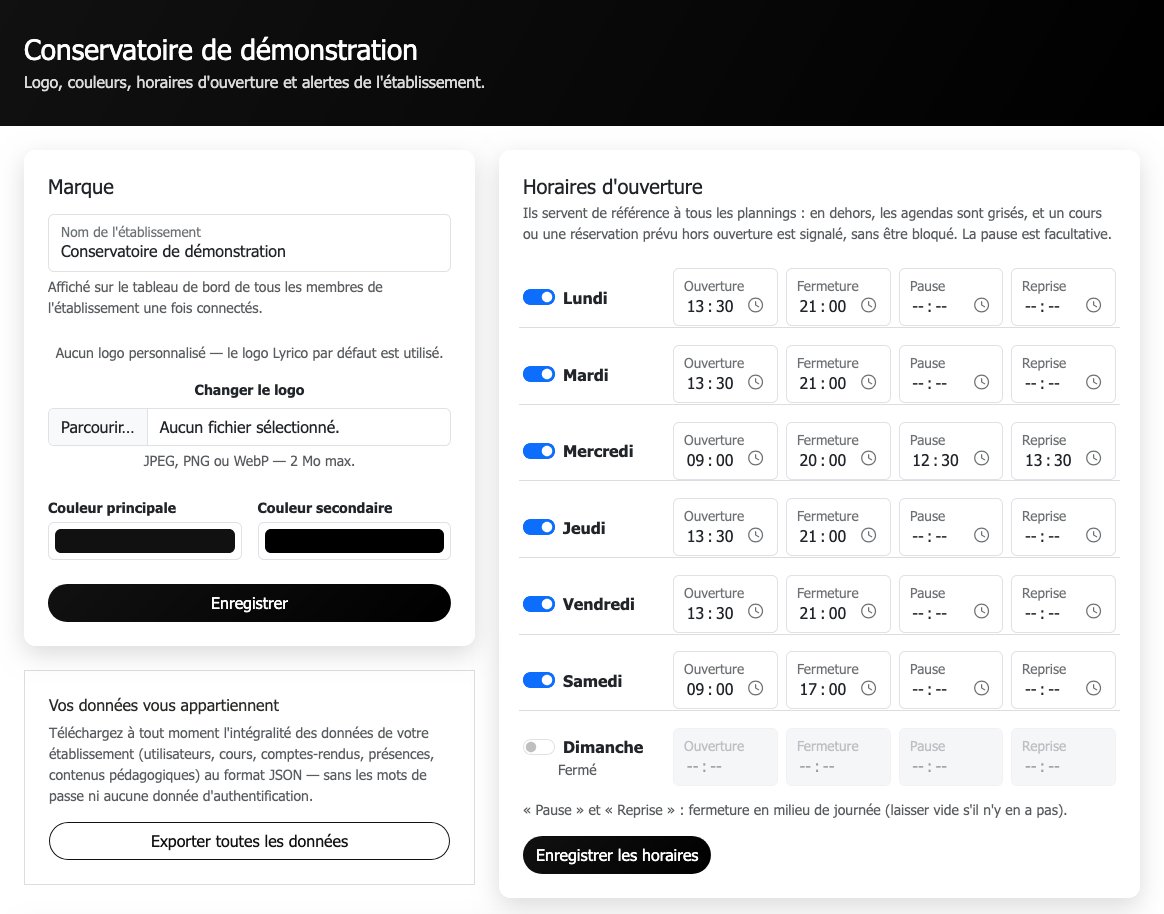Click the 'Changer le logo' label
Screen dimensions: 1164x914
point(249,390)
